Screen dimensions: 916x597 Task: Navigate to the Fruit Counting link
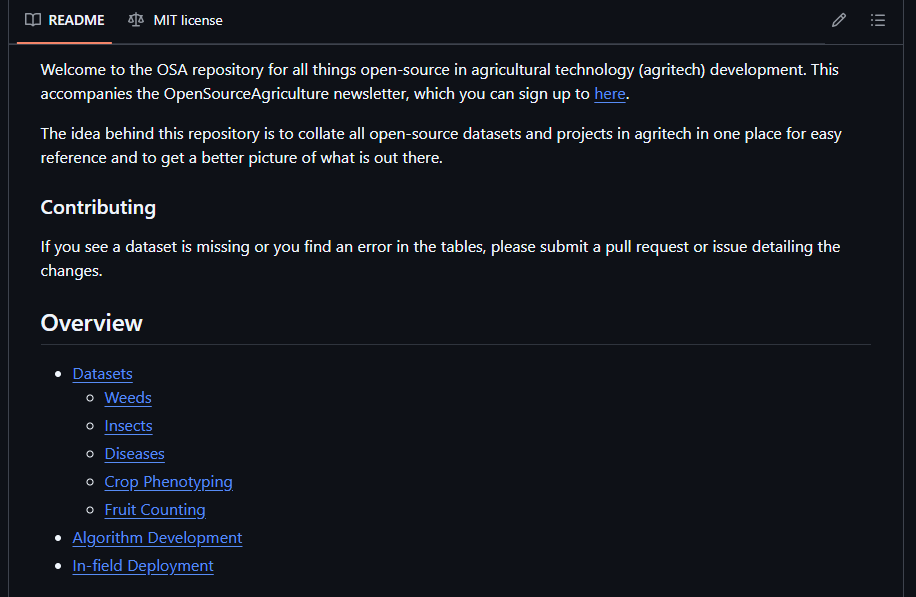click(155, 510)
